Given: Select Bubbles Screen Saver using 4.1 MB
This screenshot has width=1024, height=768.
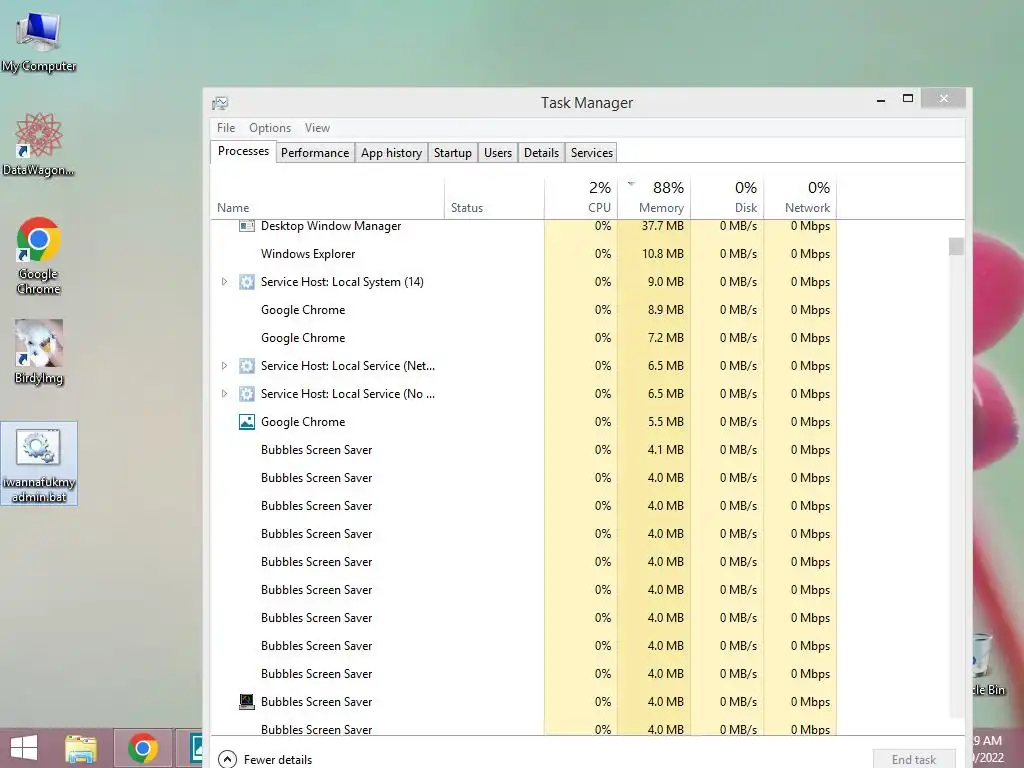Looking at the screenshot, I should (524, 450).
